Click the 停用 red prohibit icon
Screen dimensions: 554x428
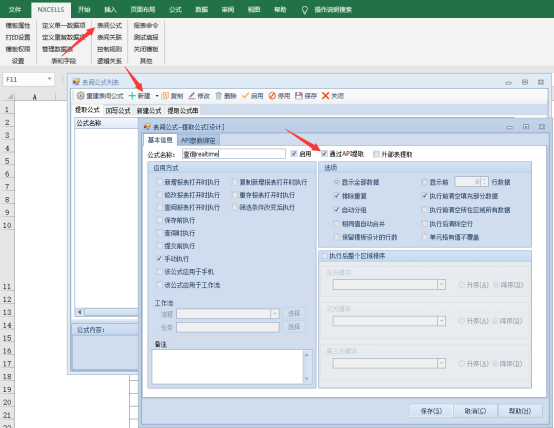[272, 96]
